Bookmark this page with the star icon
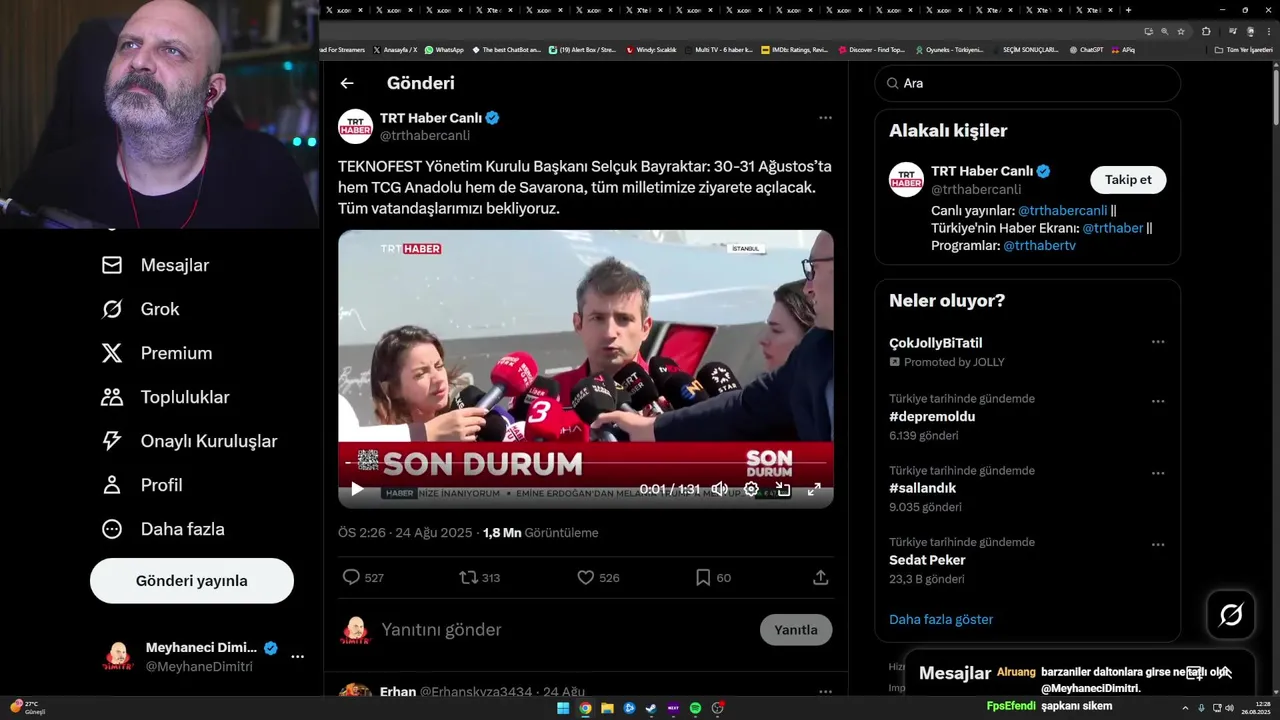 1181,31
